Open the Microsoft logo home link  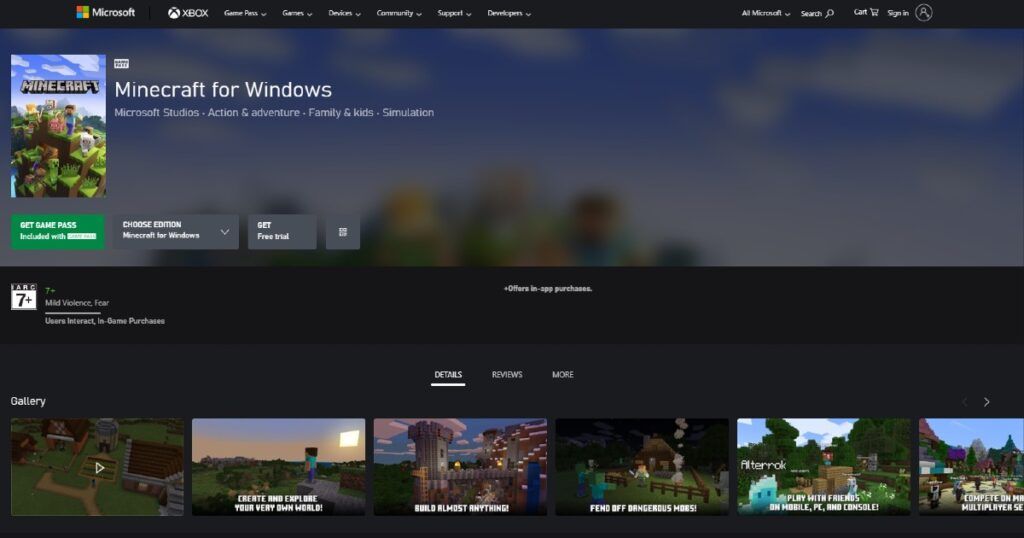click(105, 12)
